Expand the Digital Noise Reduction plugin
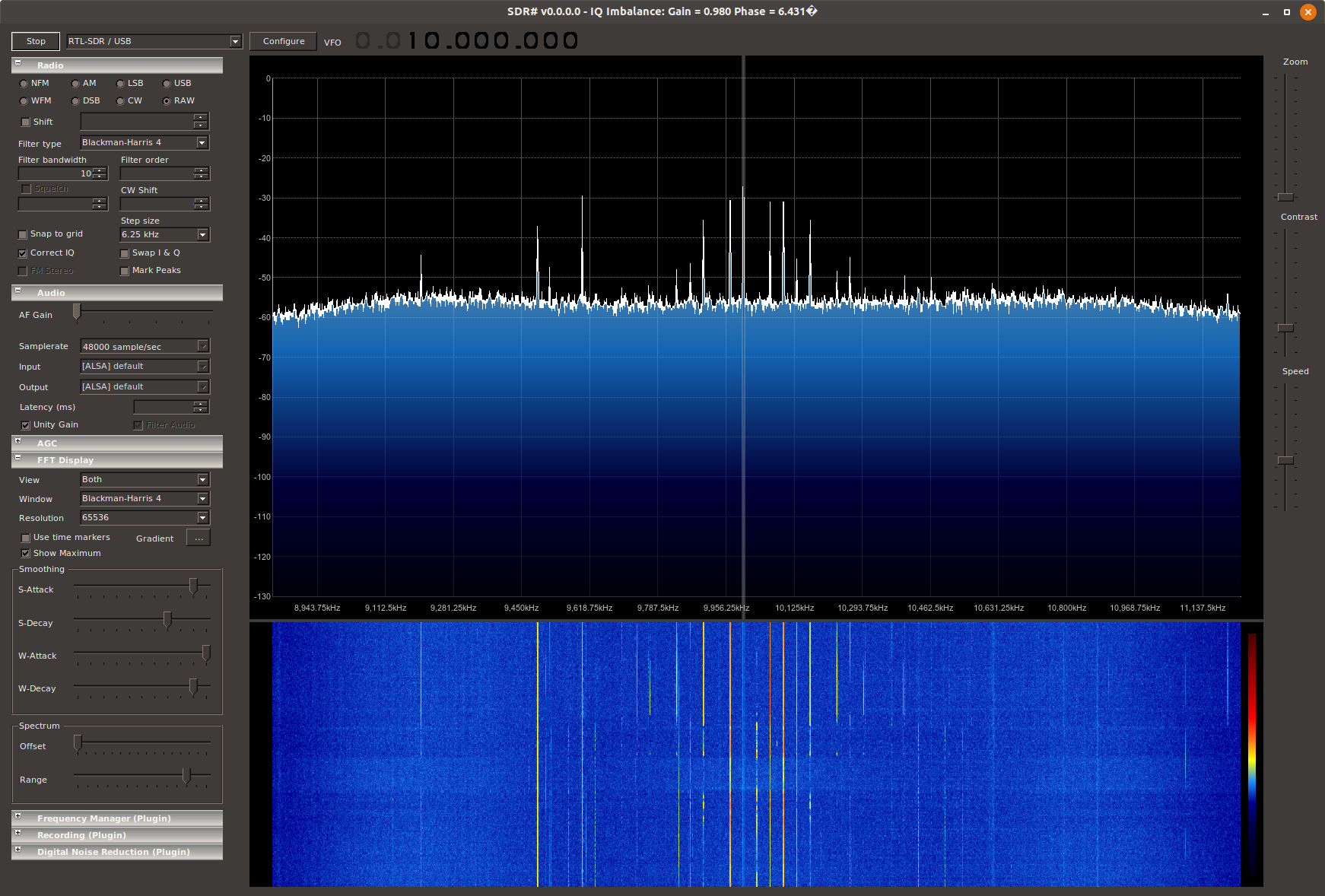1325x896 pixels. pyautogui.click(x=18, y=850)
